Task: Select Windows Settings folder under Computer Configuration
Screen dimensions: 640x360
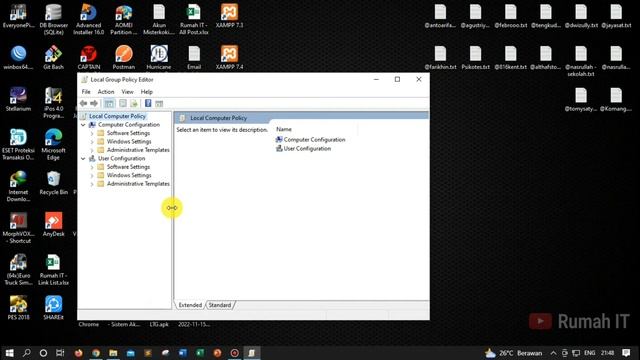Action: (x=129, y=142)
